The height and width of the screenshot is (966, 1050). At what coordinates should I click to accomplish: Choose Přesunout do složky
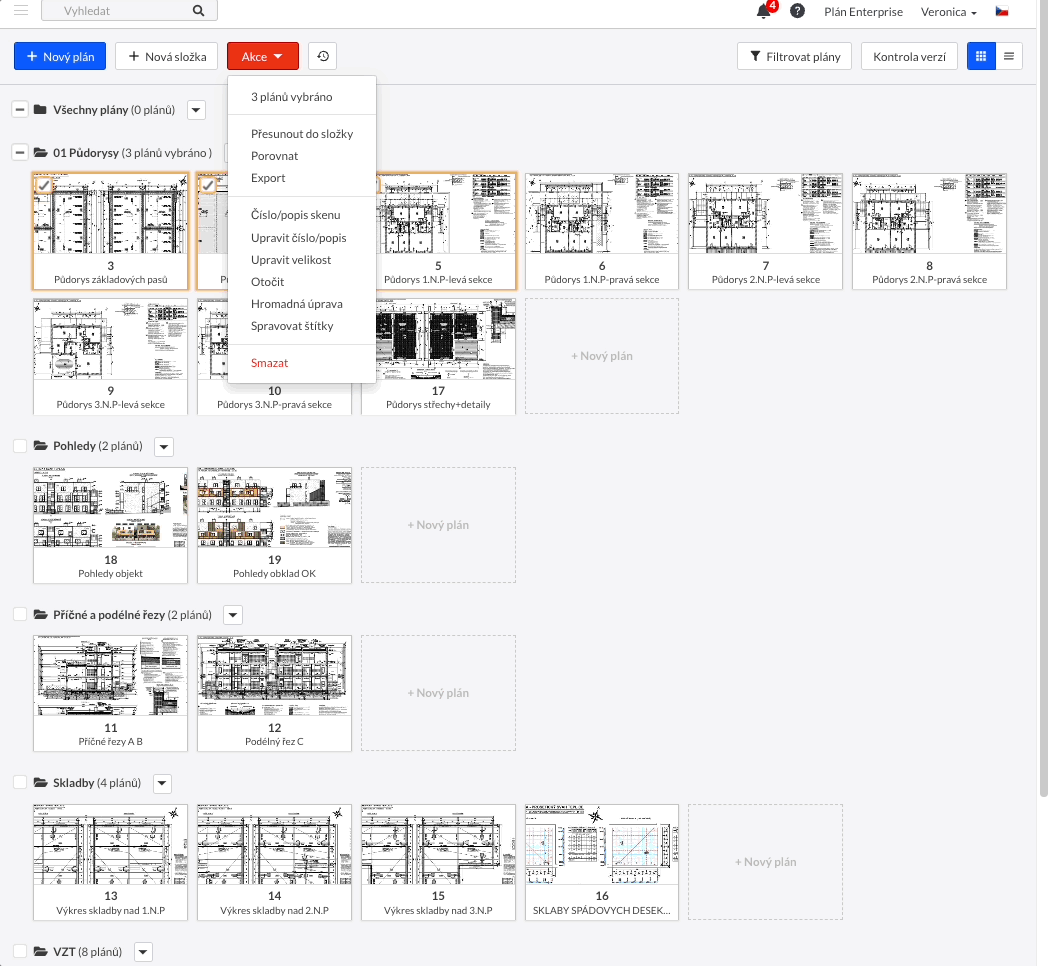coord(301,134)
